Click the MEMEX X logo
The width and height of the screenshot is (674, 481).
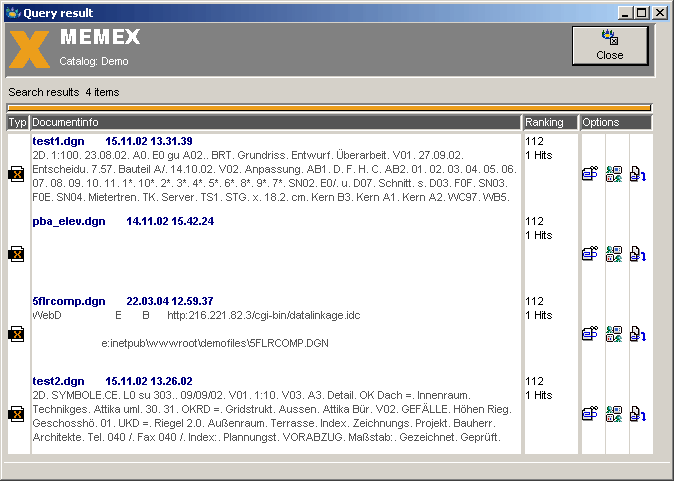click(x=29, y=48)
